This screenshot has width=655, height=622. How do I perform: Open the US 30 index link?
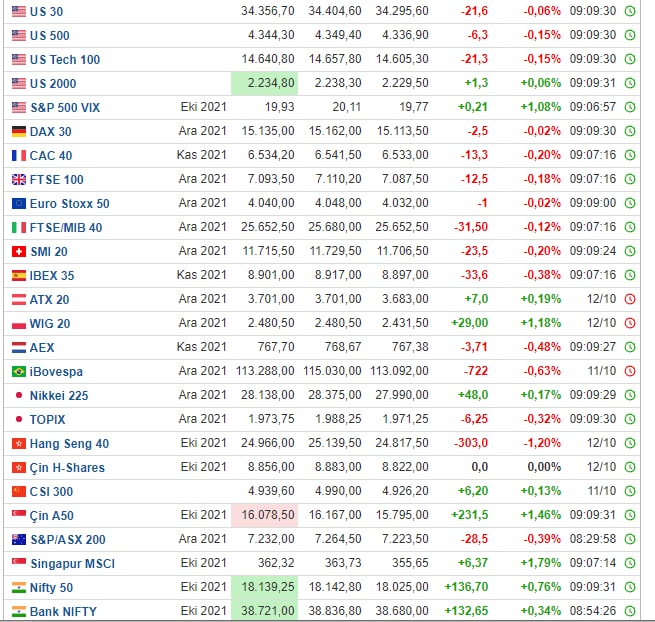(x=46, y=12)
